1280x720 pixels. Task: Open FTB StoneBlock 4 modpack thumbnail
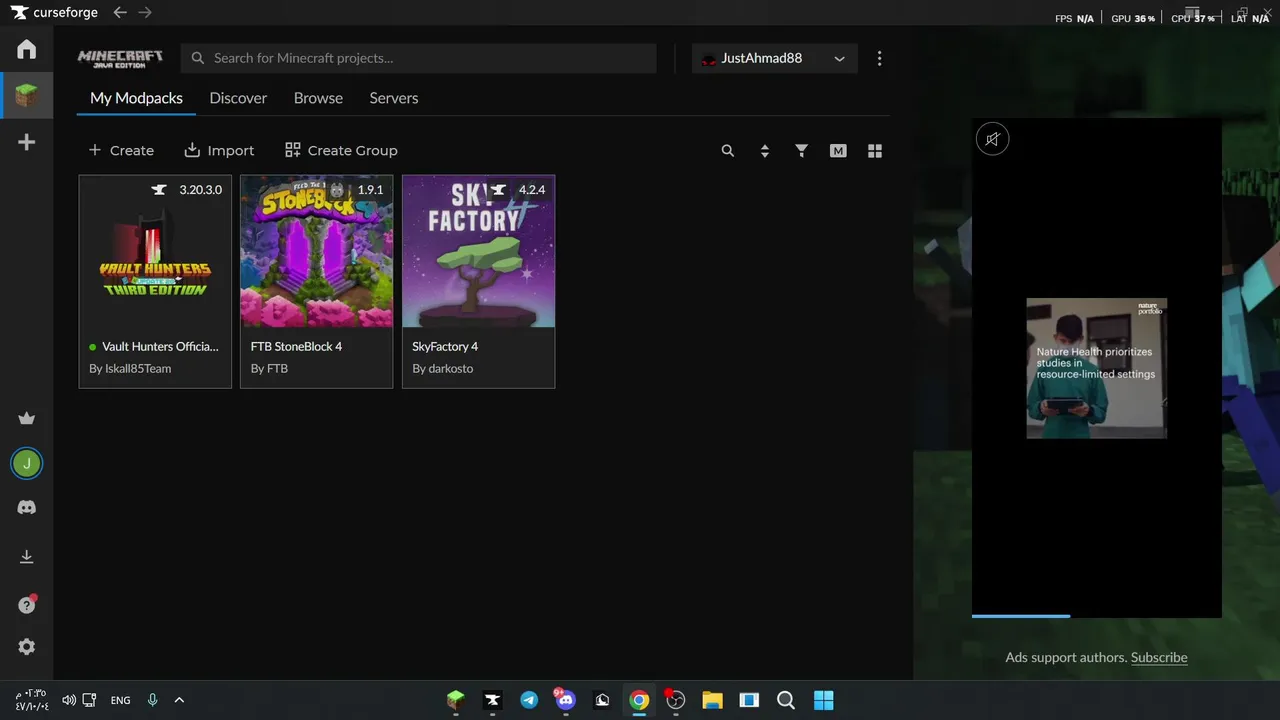click(317, 252)
